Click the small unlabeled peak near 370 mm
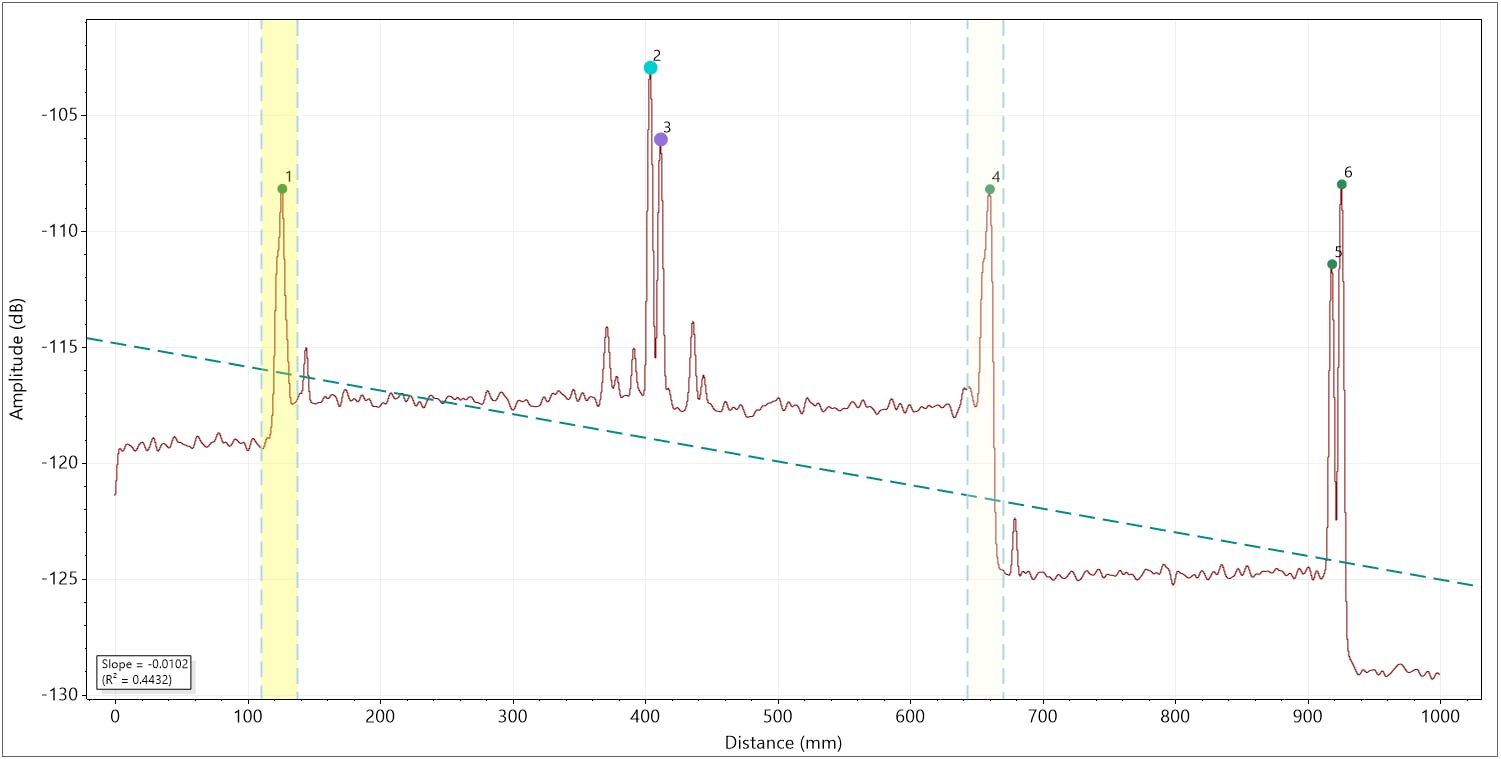This screenshot has height=759, width=1501. pyautogui.click(x=606, y=330)
